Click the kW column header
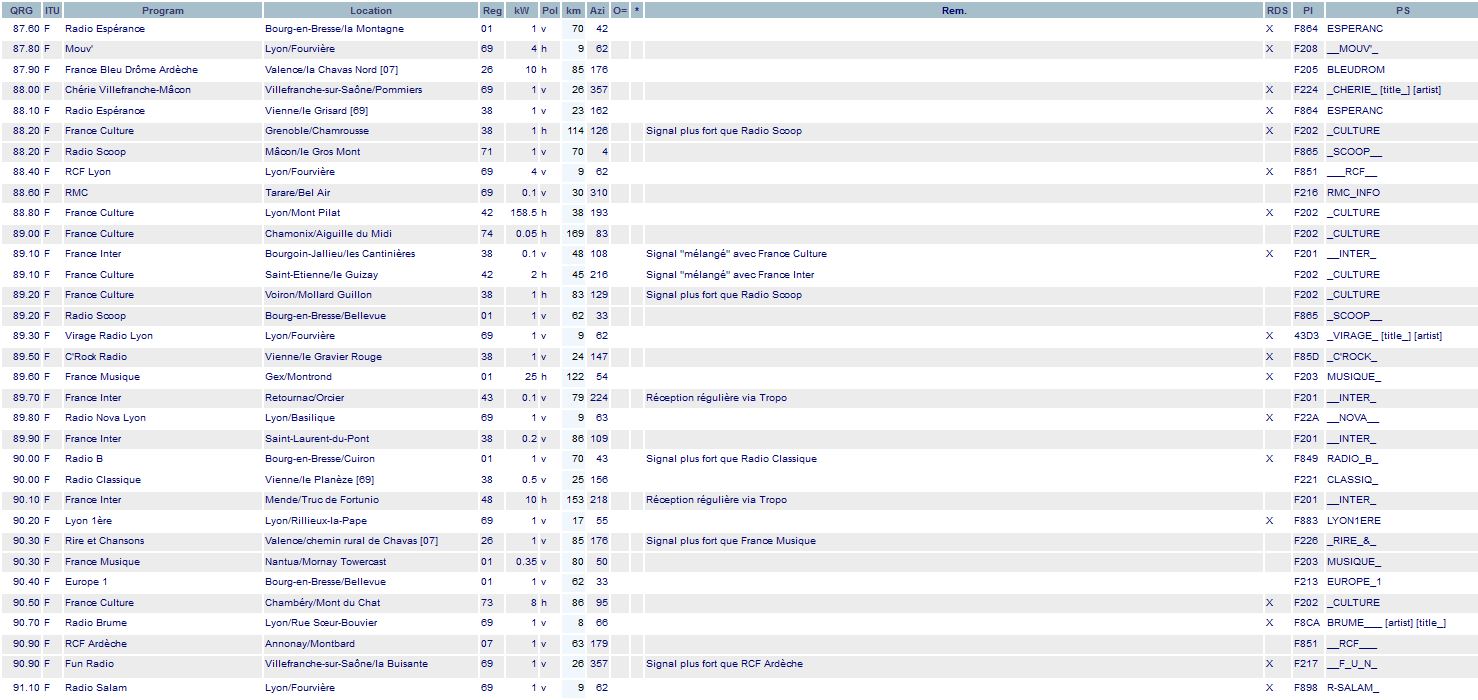This screenshot has height=700, width=1478. 521,10
